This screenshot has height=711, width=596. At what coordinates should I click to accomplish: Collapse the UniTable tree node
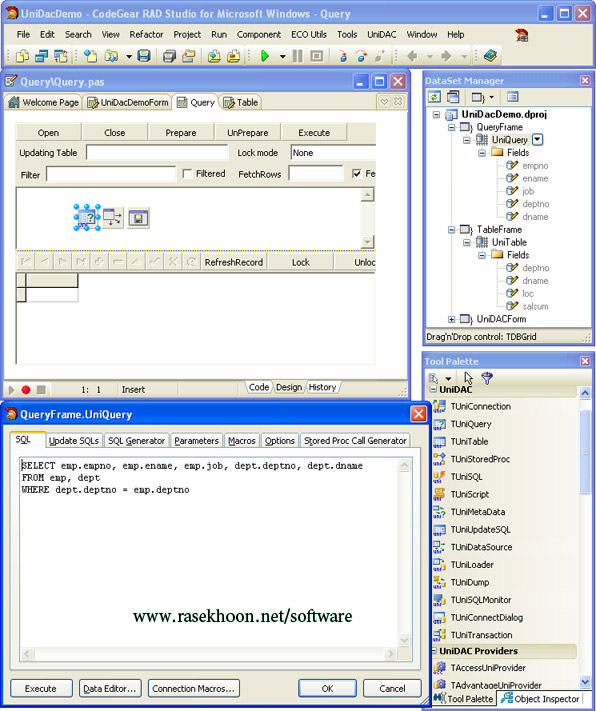(x=467, y=243)
